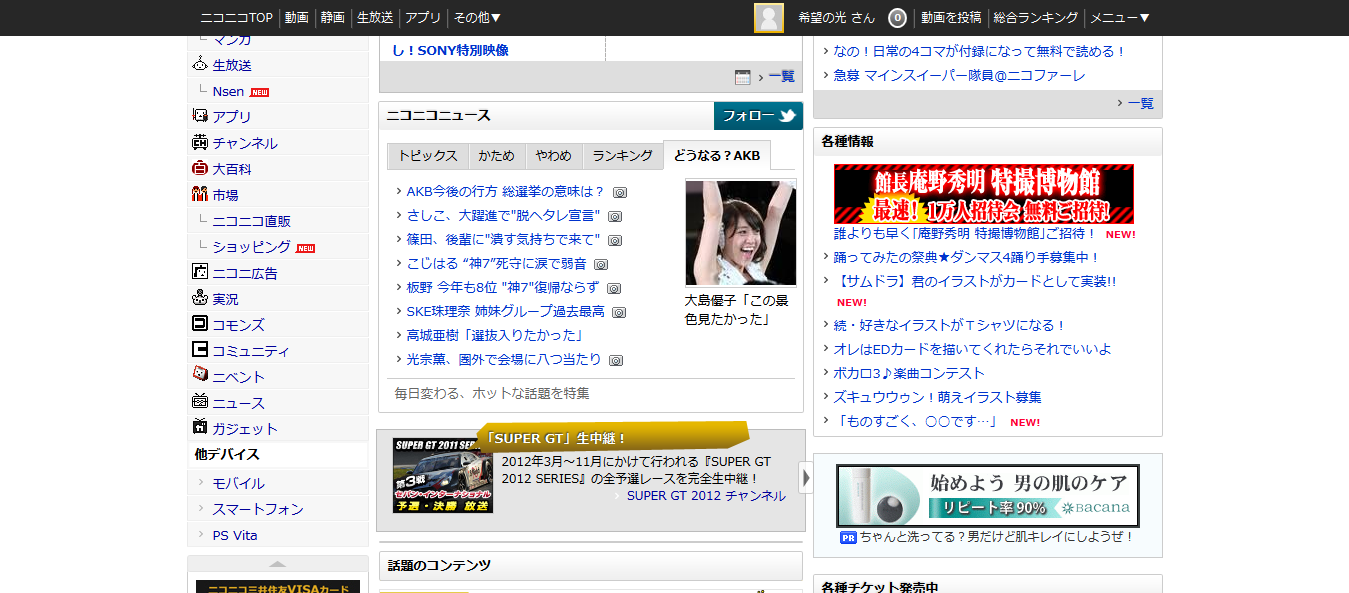Open SUPER GT 2012 チャンネル link
Viewport: 1349px width, 593px height.
pos(706,496)
